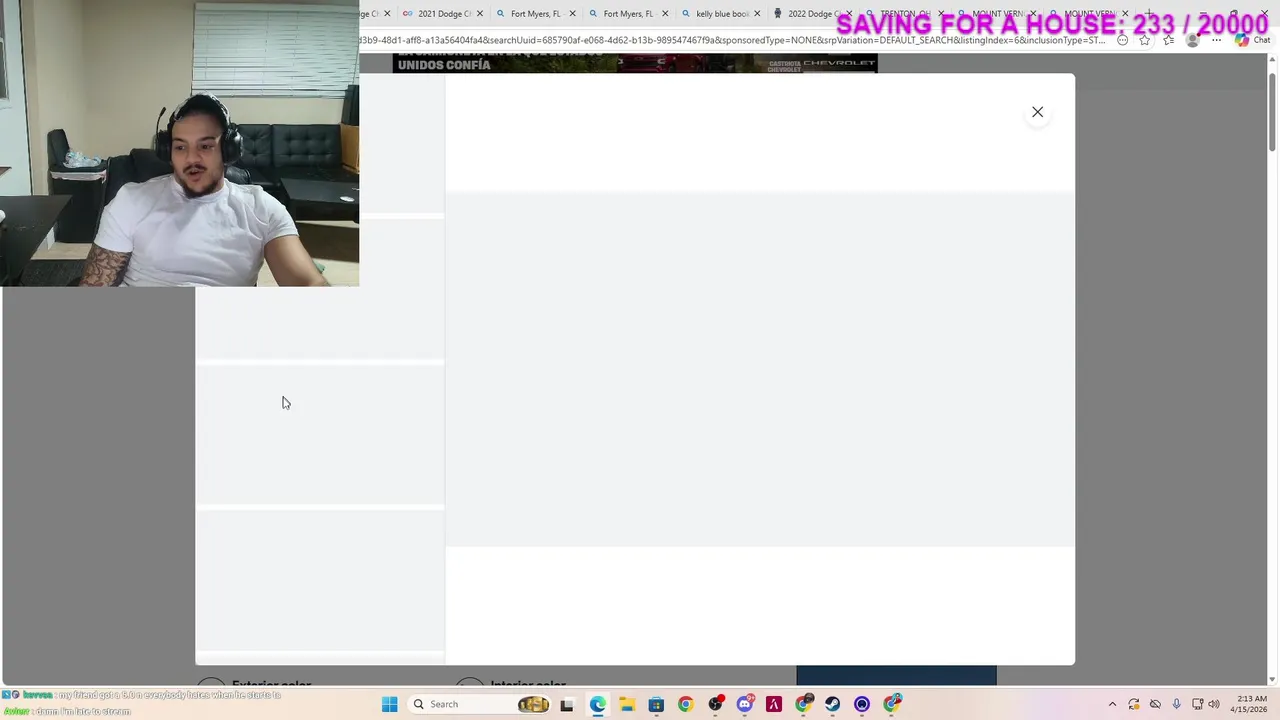
Task: Click the microphone tray icon
Action: pos(1176,704)
